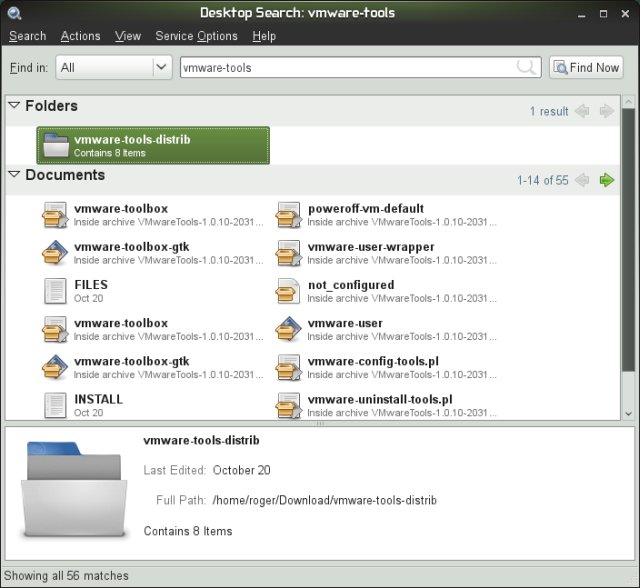Click the poweroff-vm-default archive icon

(x=289, y=215)
